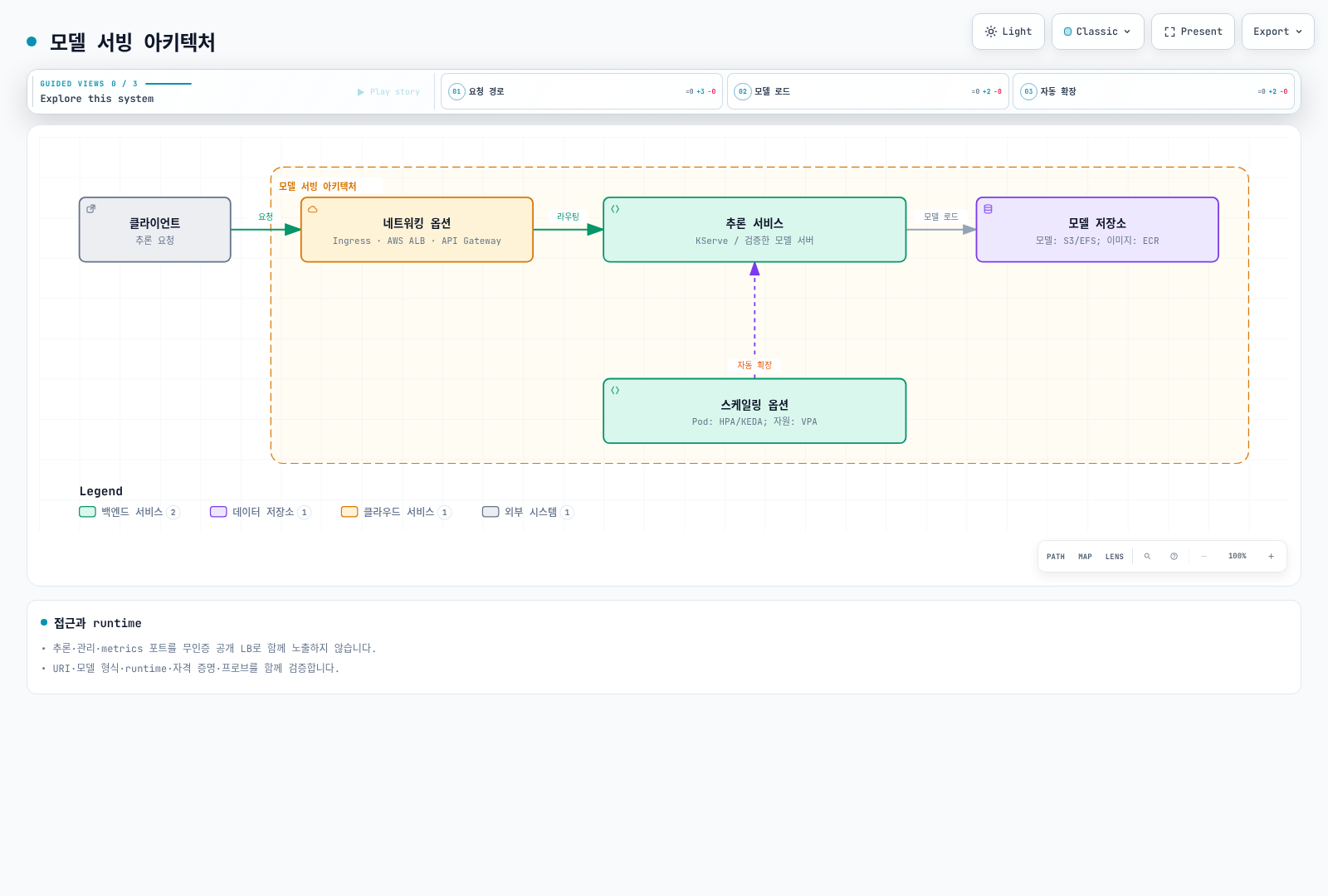Click the code icon on 추론 서비스 node
The image size is (1328, 896).
click(x=615, y=209)
